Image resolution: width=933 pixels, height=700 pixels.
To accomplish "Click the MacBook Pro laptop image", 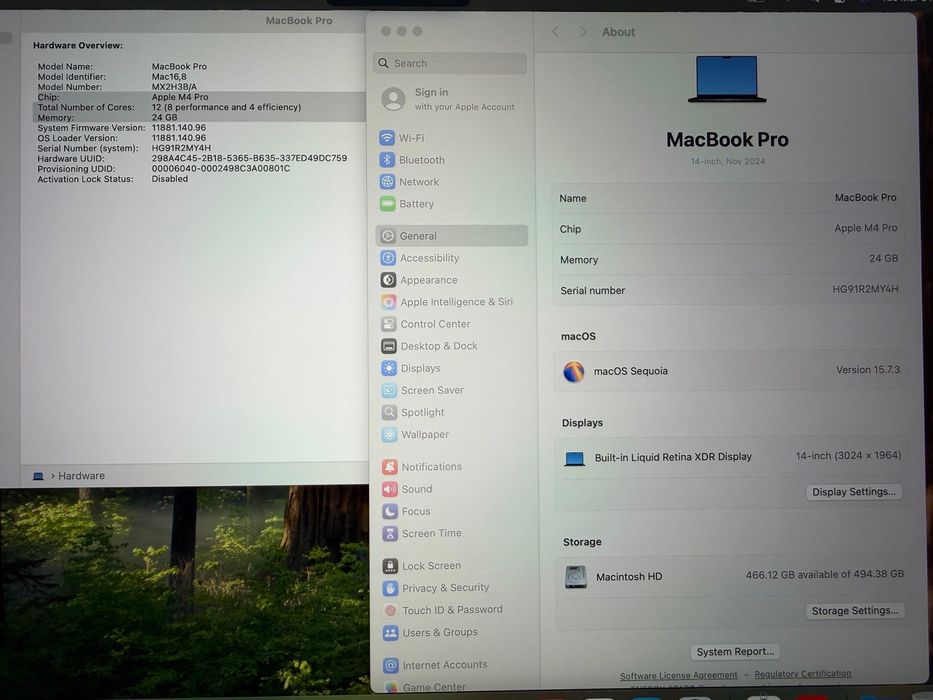I will pyautogui.click(x=727, y=79).
